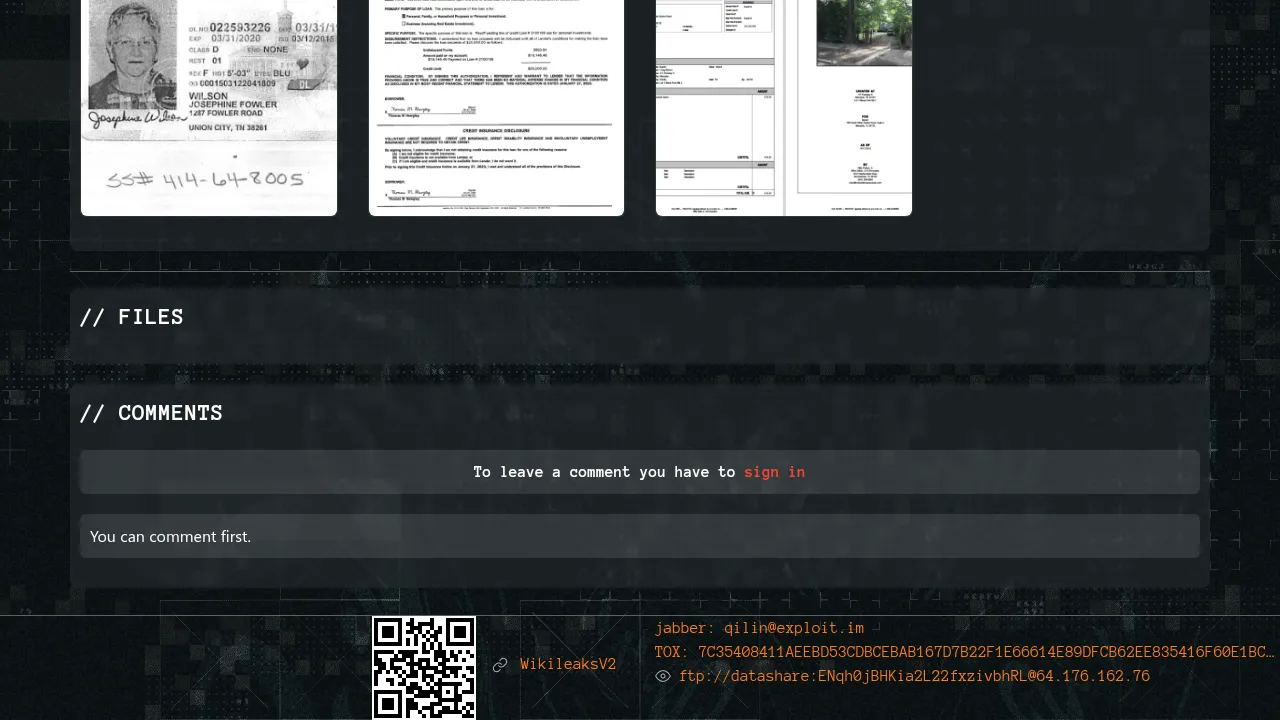Click the truncated end of the TOX ID
Viewport: 1280px width, 720px height.
1260,652
